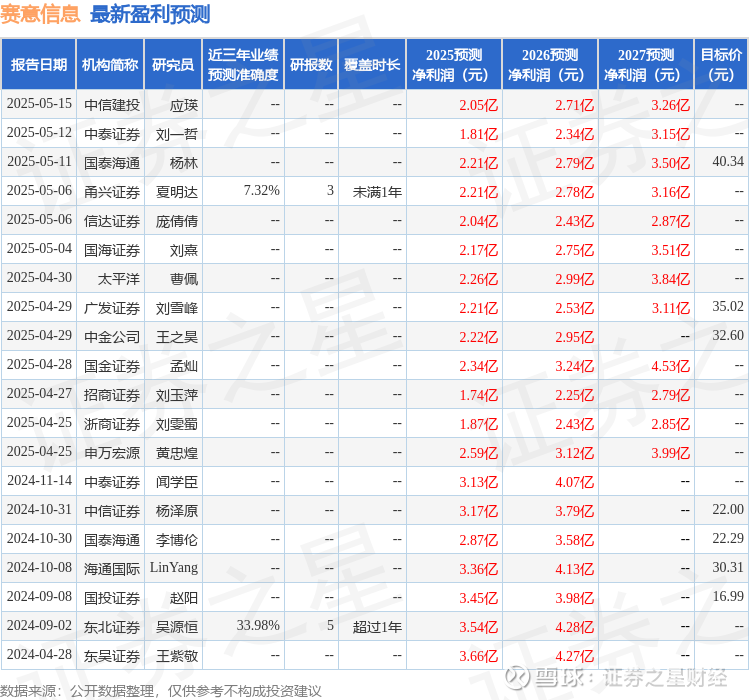Click the 国投证券 institution cell
749x700 pixels.
112,598
